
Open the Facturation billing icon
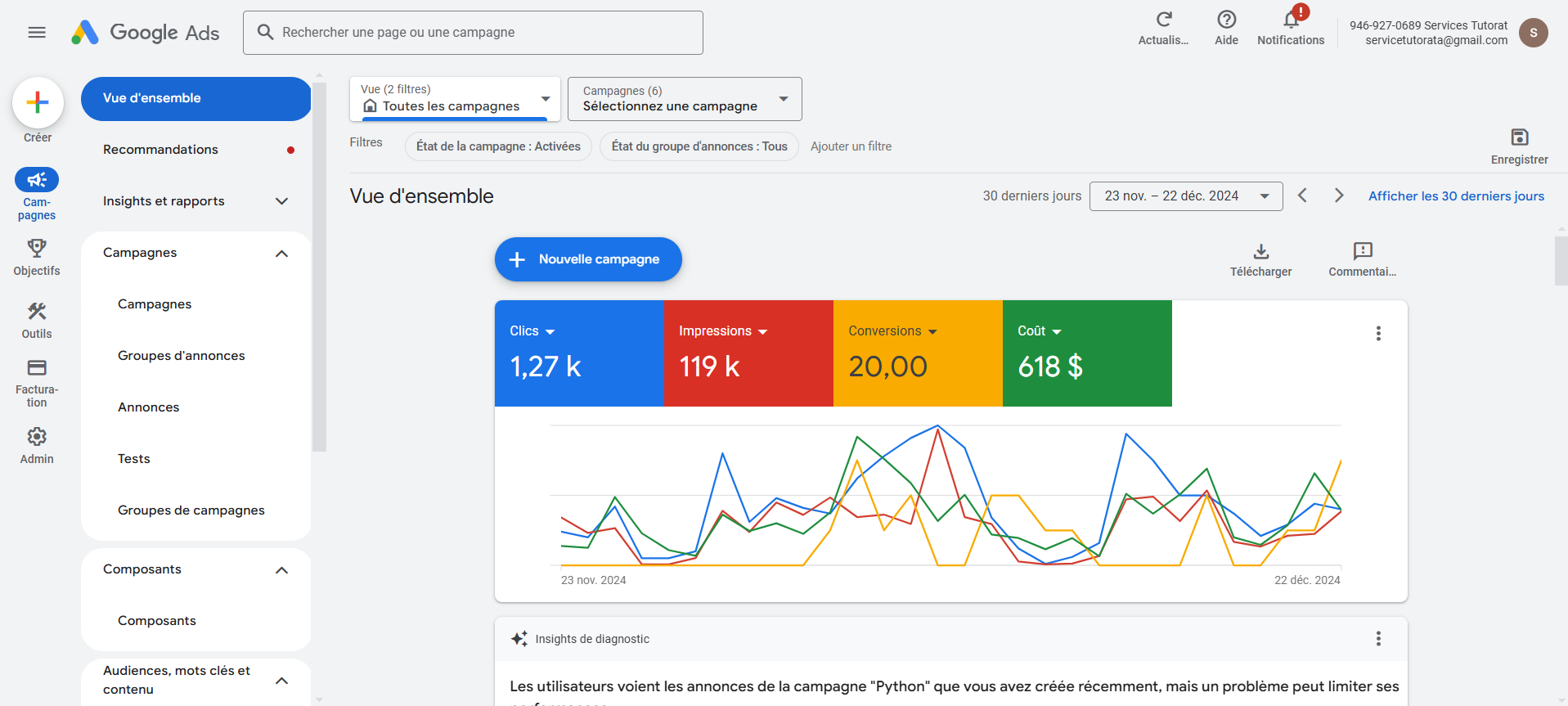37,368
